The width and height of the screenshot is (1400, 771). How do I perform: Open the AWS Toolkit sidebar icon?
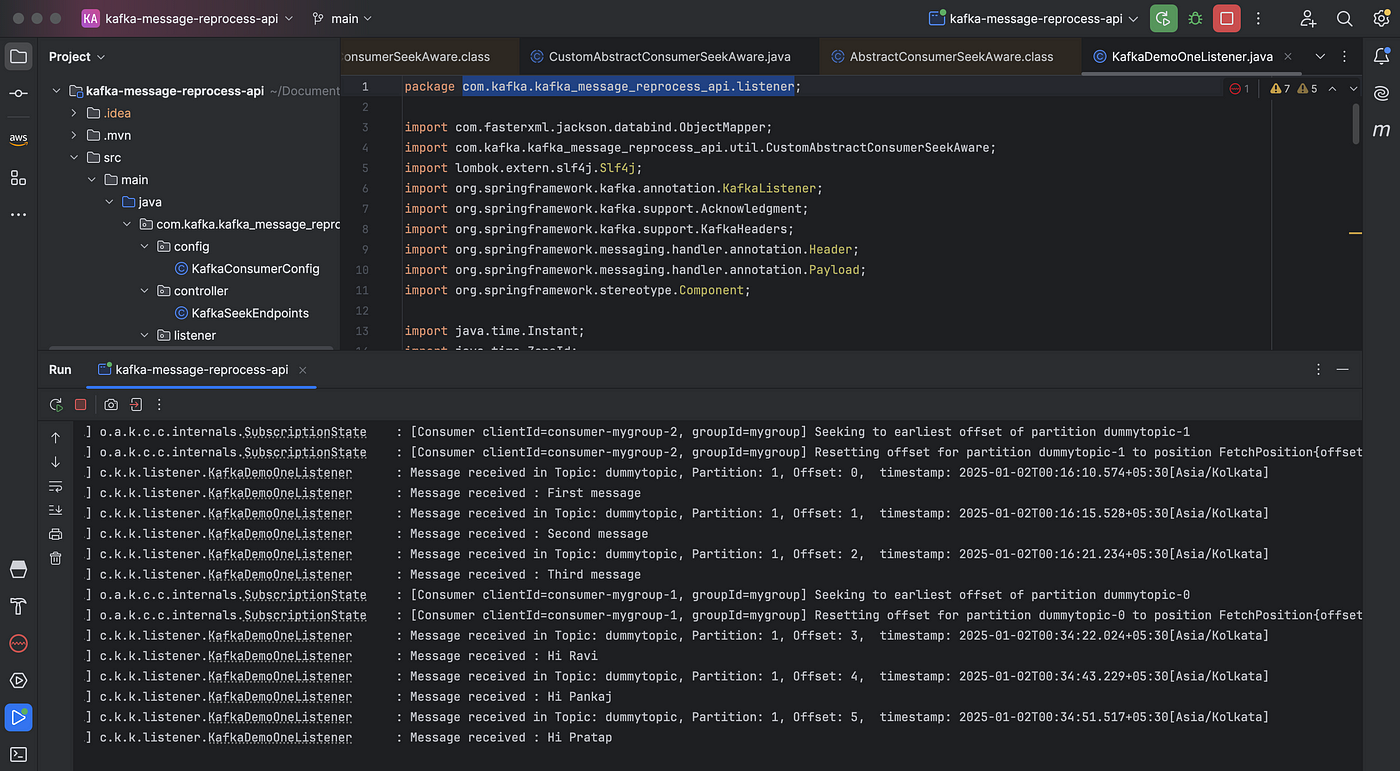(18, 139)
